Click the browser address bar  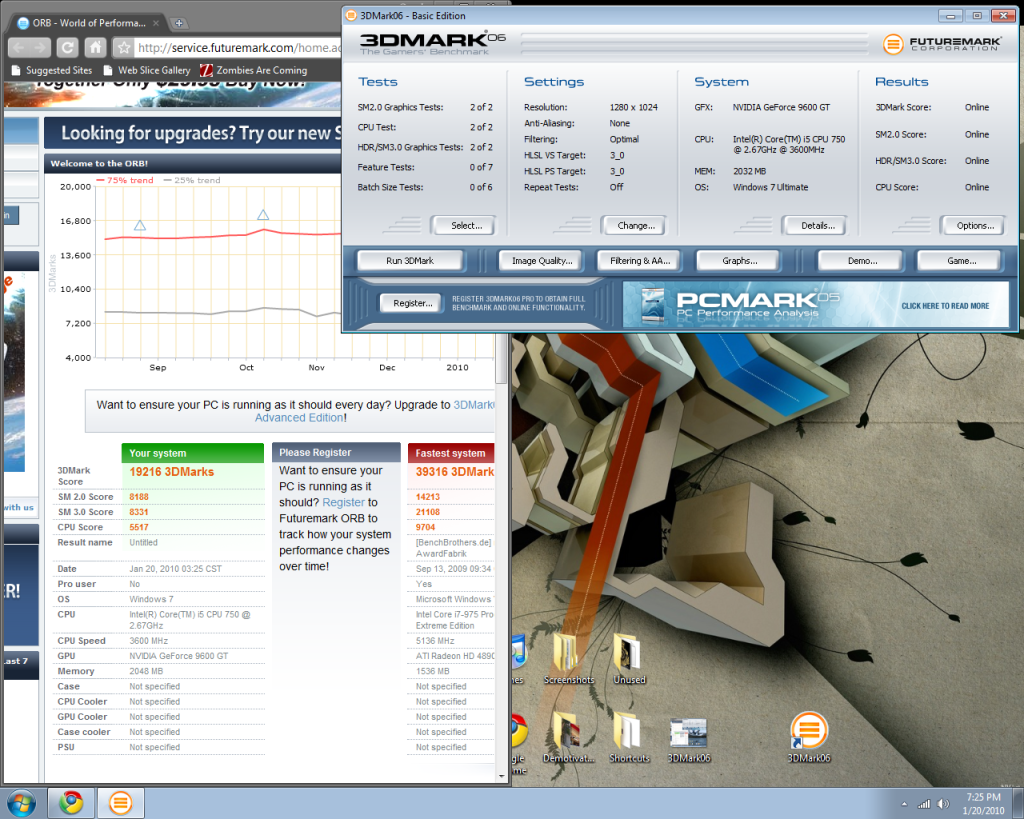[x=238, y=48]
